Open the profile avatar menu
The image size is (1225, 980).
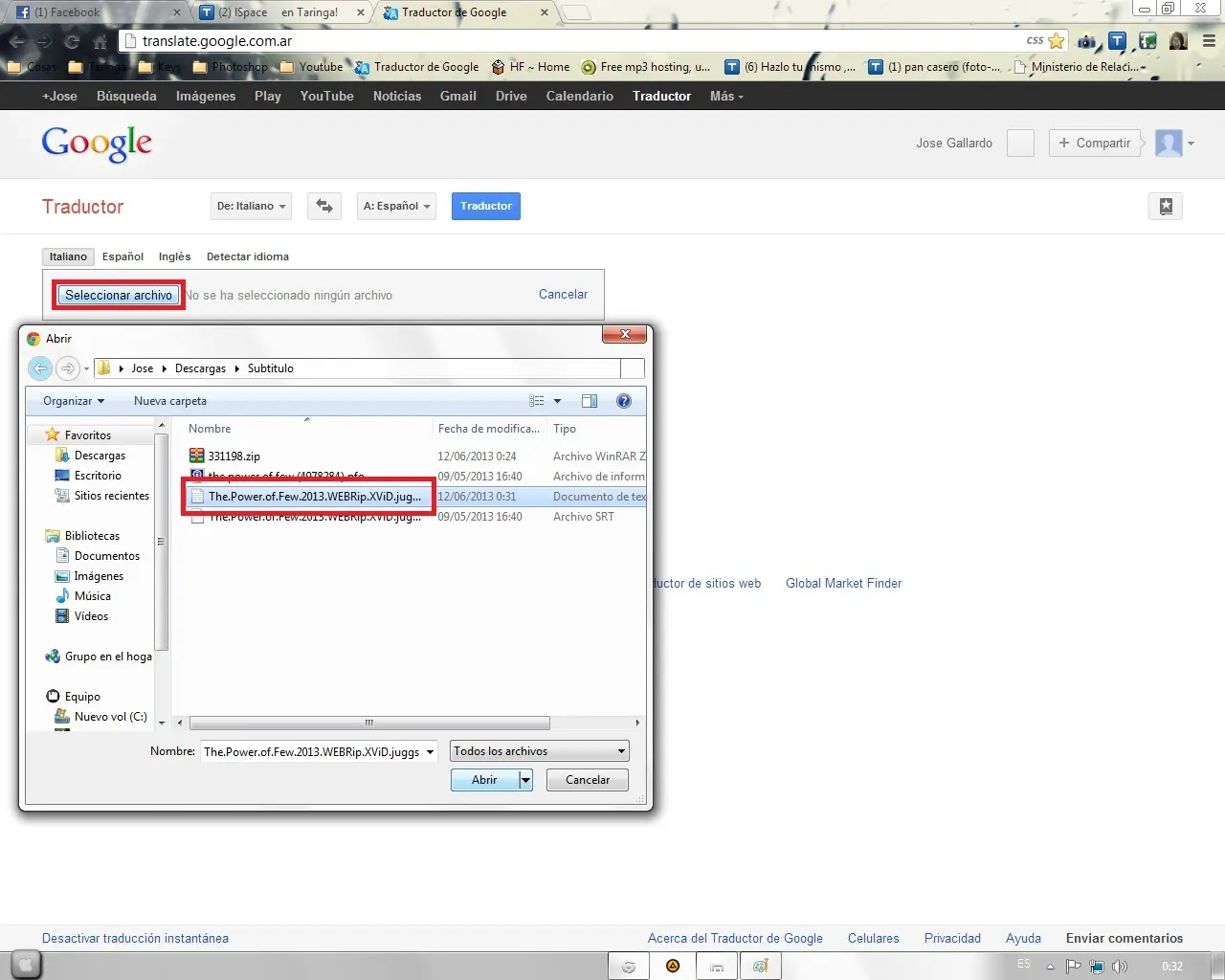coord(1169,144)
